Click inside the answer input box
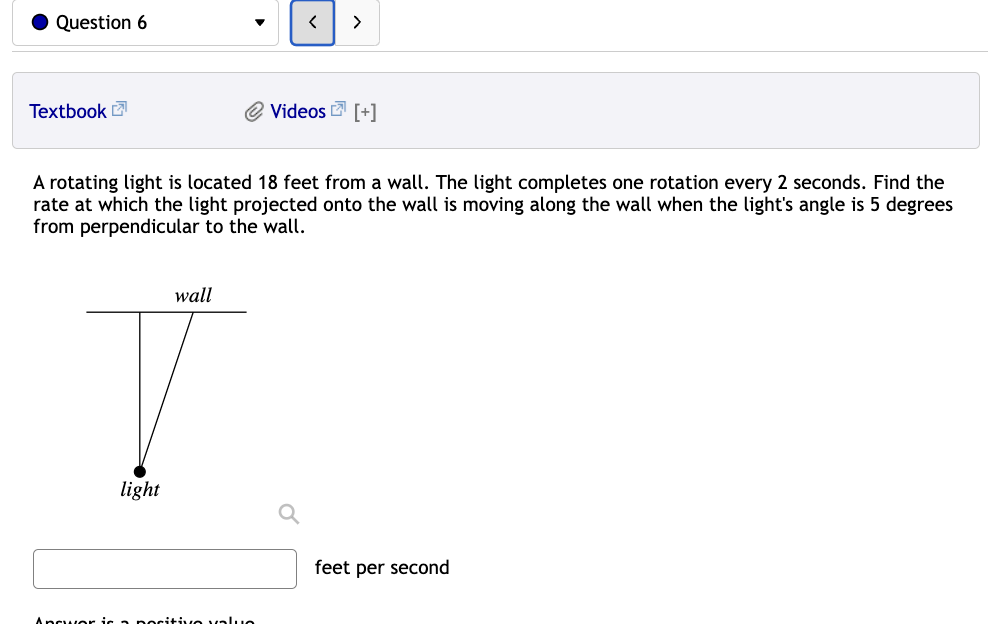Viewport: 988px width, 624px height. point(164,568)
